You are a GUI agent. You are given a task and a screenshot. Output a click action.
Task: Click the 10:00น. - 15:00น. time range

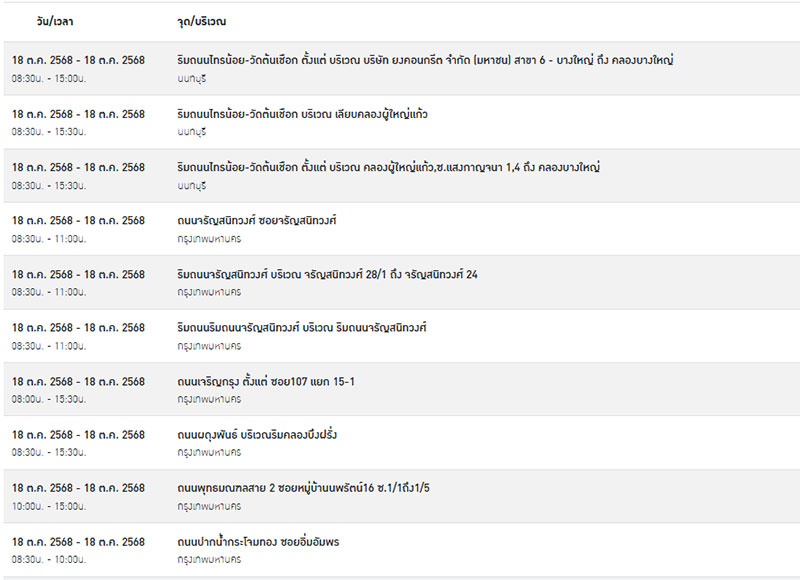coord(49,506)
